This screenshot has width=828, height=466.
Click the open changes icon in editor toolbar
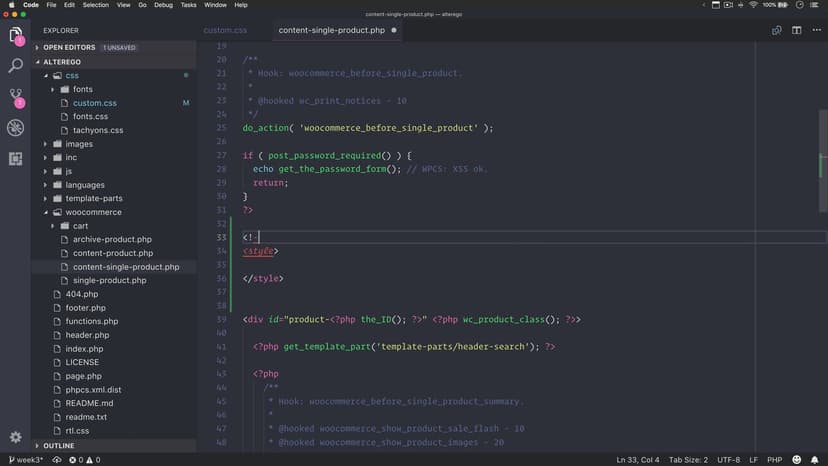point(776,30)
